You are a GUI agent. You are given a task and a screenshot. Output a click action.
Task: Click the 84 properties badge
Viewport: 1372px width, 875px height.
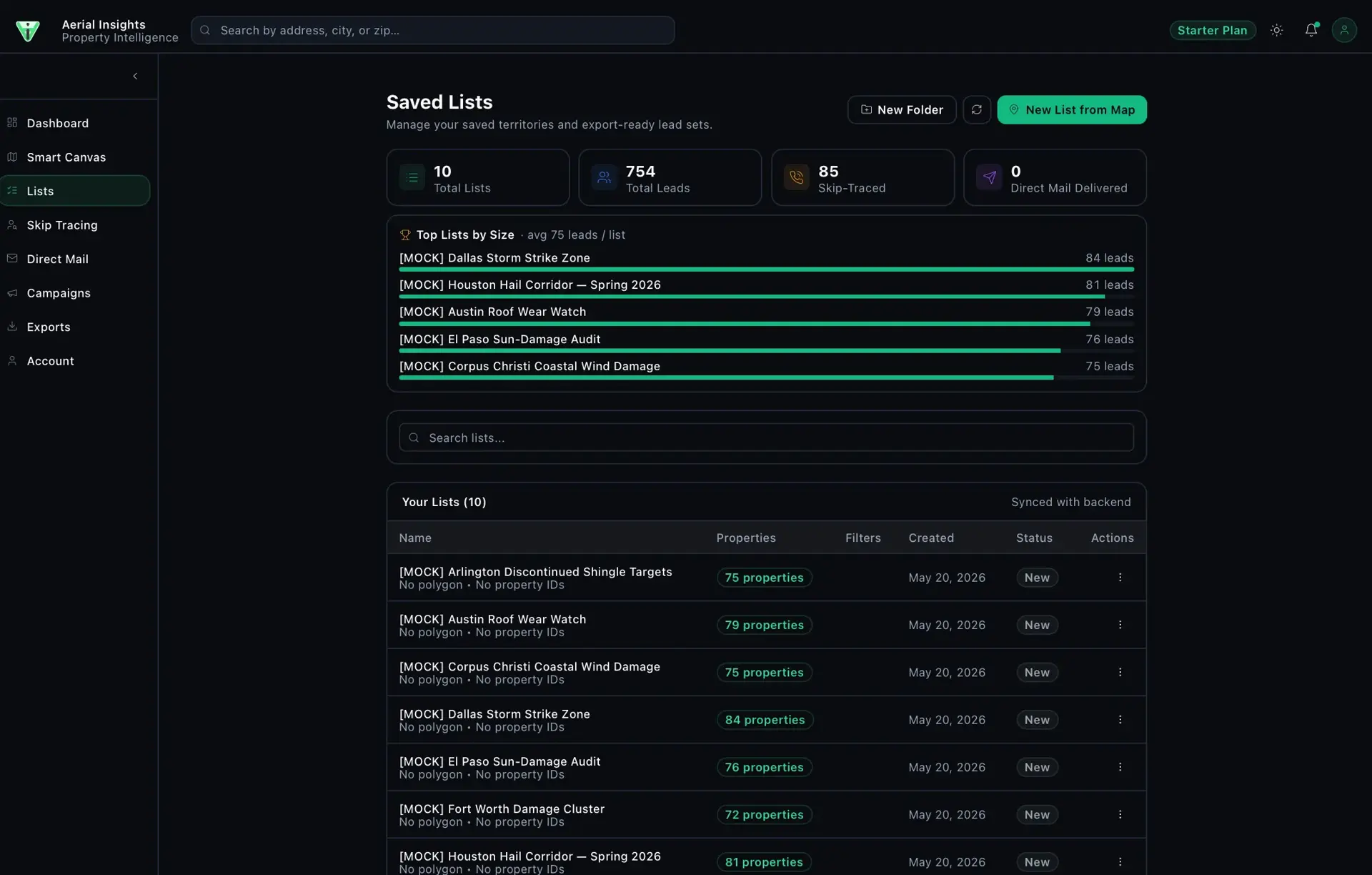765,720
